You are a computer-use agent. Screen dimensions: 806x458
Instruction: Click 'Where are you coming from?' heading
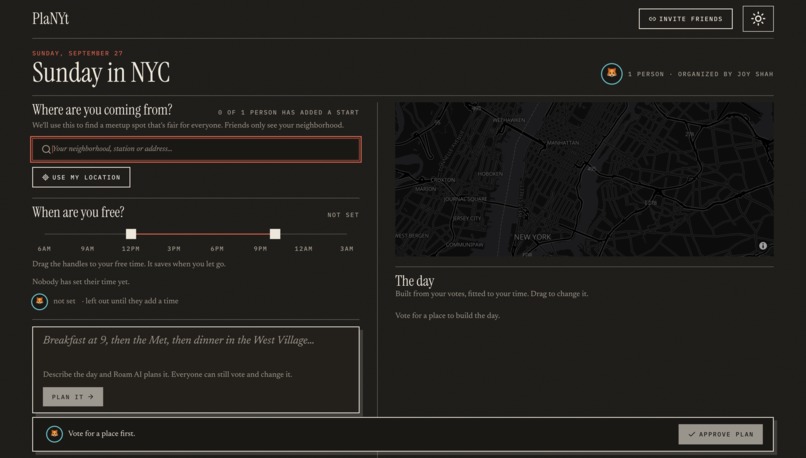coord(102,110)
